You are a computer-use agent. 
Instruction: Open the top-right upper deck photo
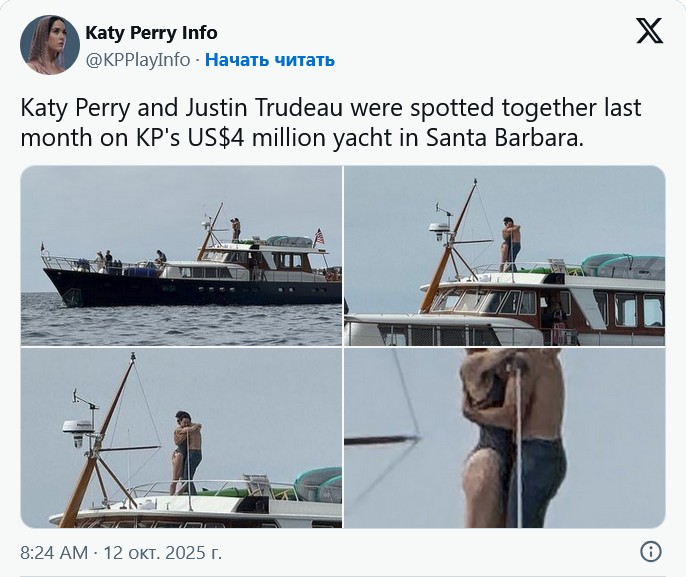[505, 256]
